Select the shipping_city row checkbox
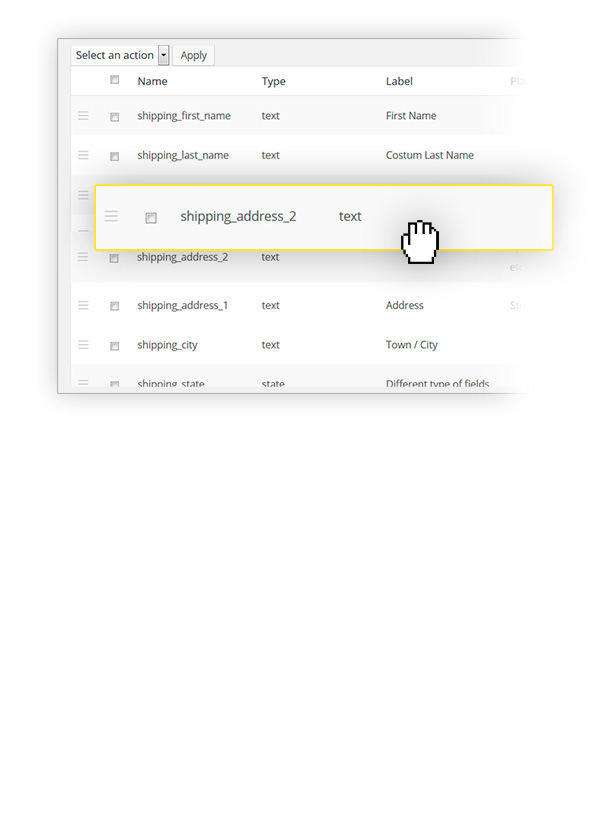Image resolution: width=600 pixels, height=820 pixels. (114, 346)
